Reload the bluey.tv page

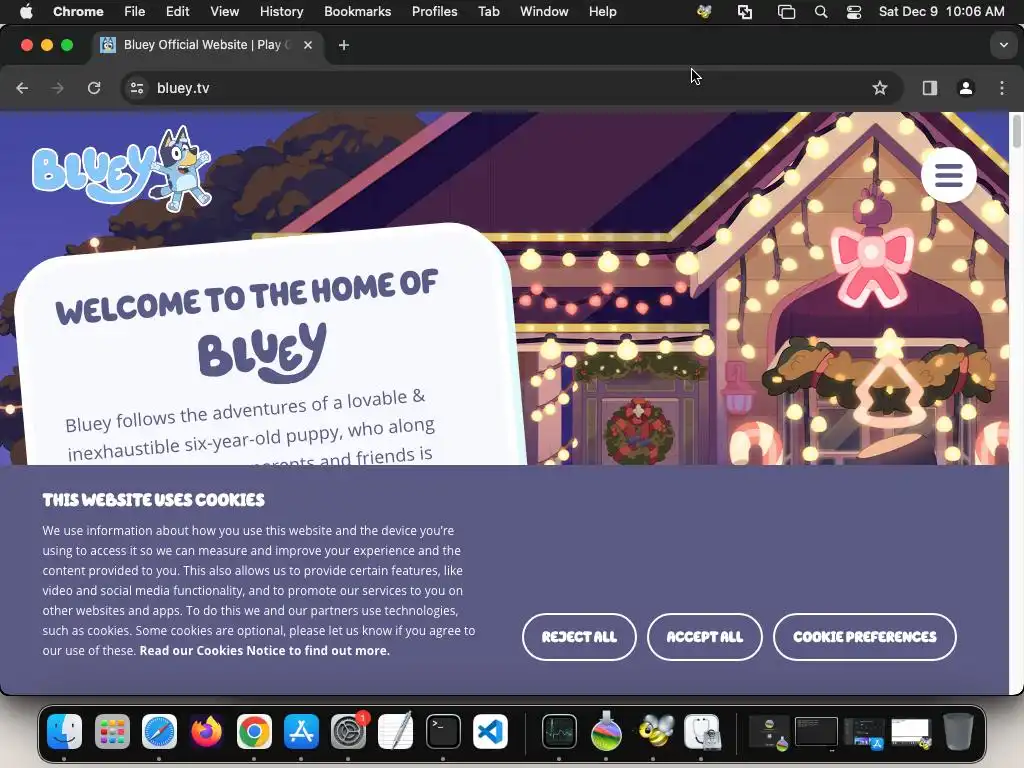94,88
